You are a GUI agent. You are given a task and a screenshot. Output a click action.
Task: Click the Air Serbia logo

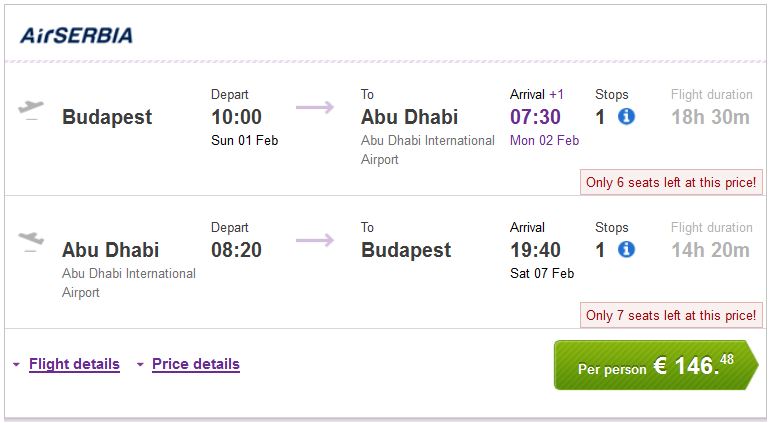77,35
